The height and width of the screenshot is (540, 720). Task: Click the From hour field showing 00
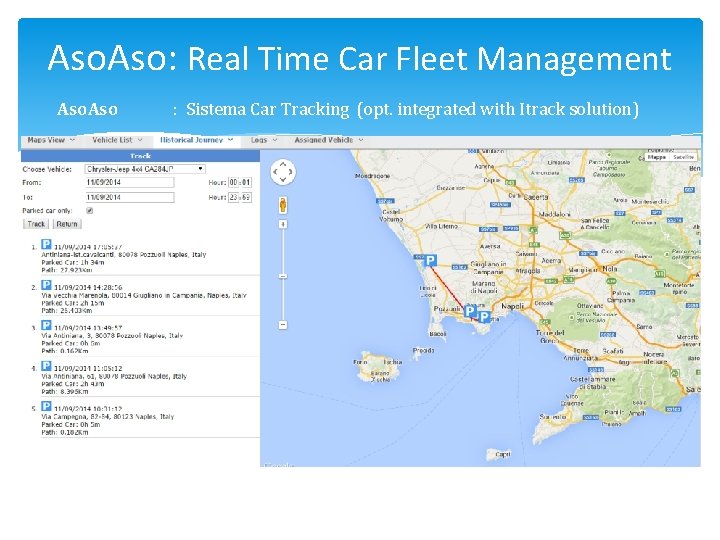tap(234, 182)
